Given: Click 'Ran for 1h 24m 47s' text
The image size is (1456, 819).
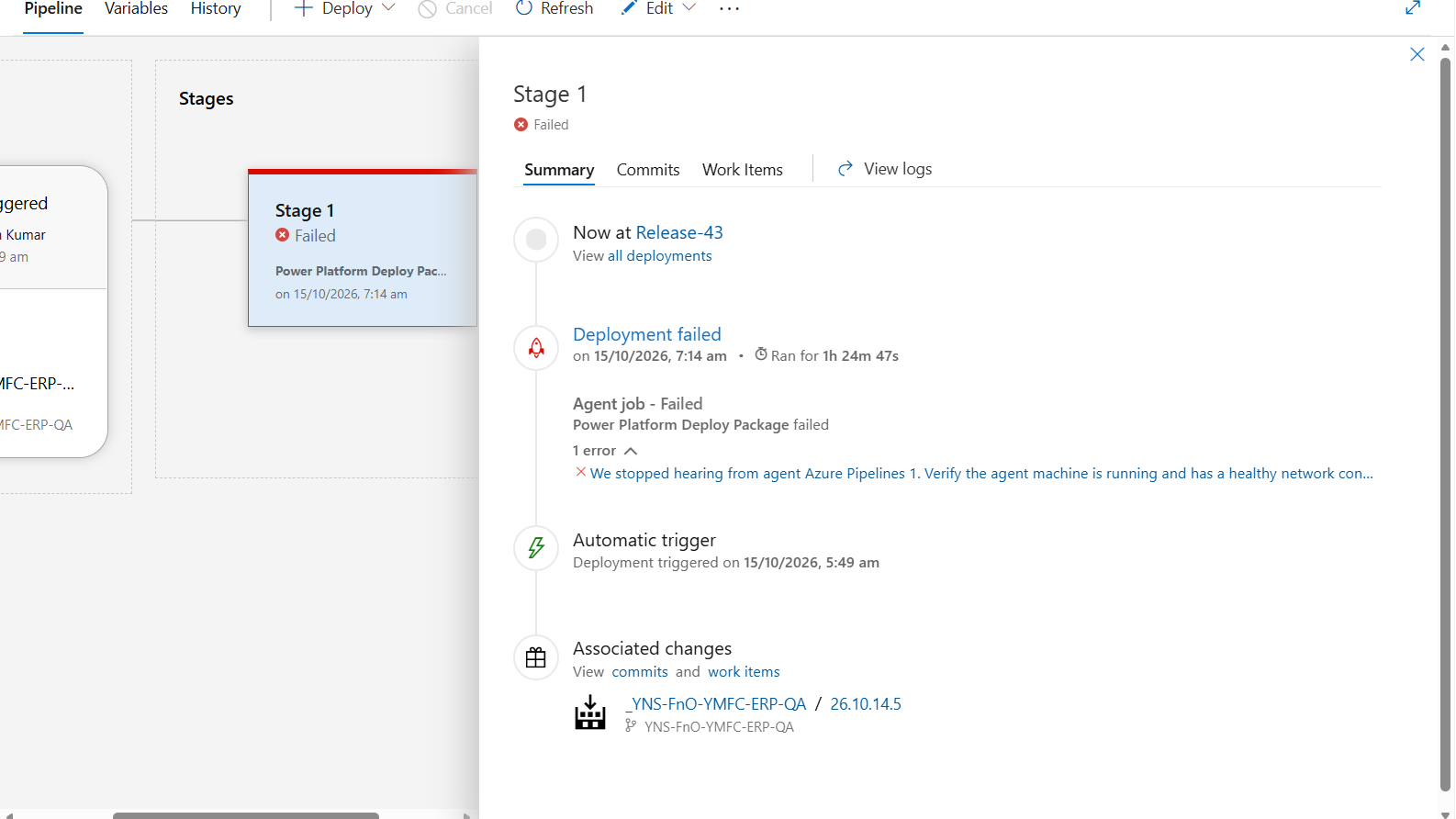Looking at the screenshot, I should tap(834, 356).
